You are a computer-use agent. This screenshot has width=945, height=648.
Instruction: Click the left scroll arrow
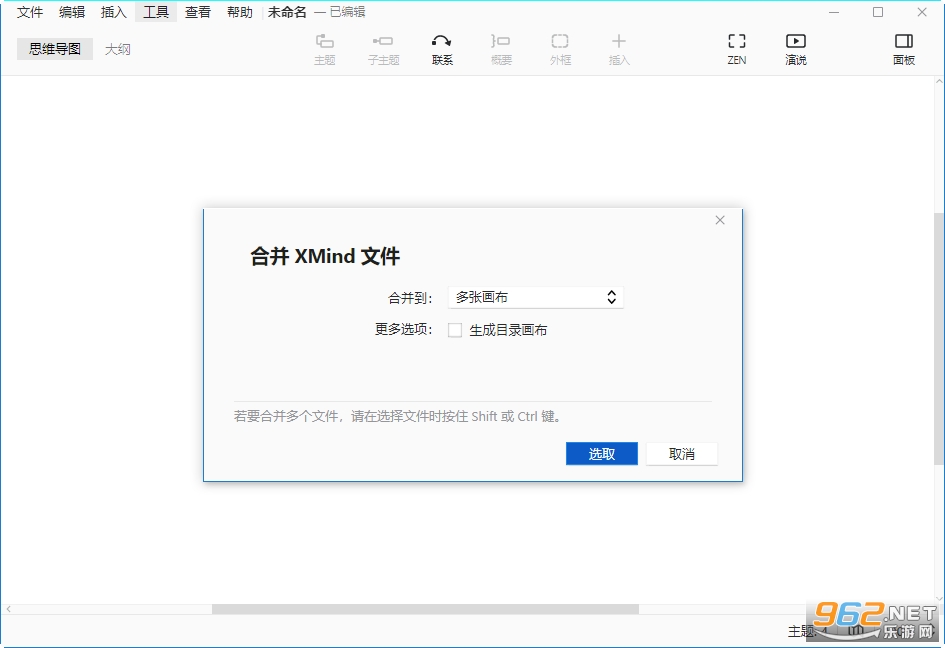8,609
